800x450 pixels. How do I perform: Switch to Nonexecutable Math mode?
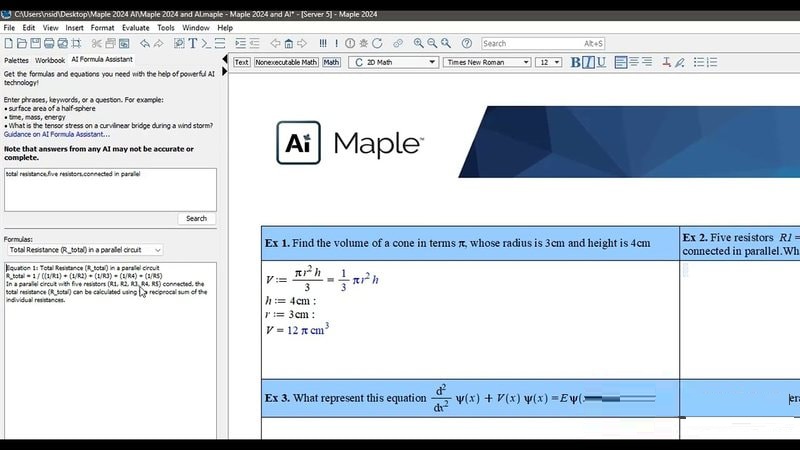click(x=286, y=62)
